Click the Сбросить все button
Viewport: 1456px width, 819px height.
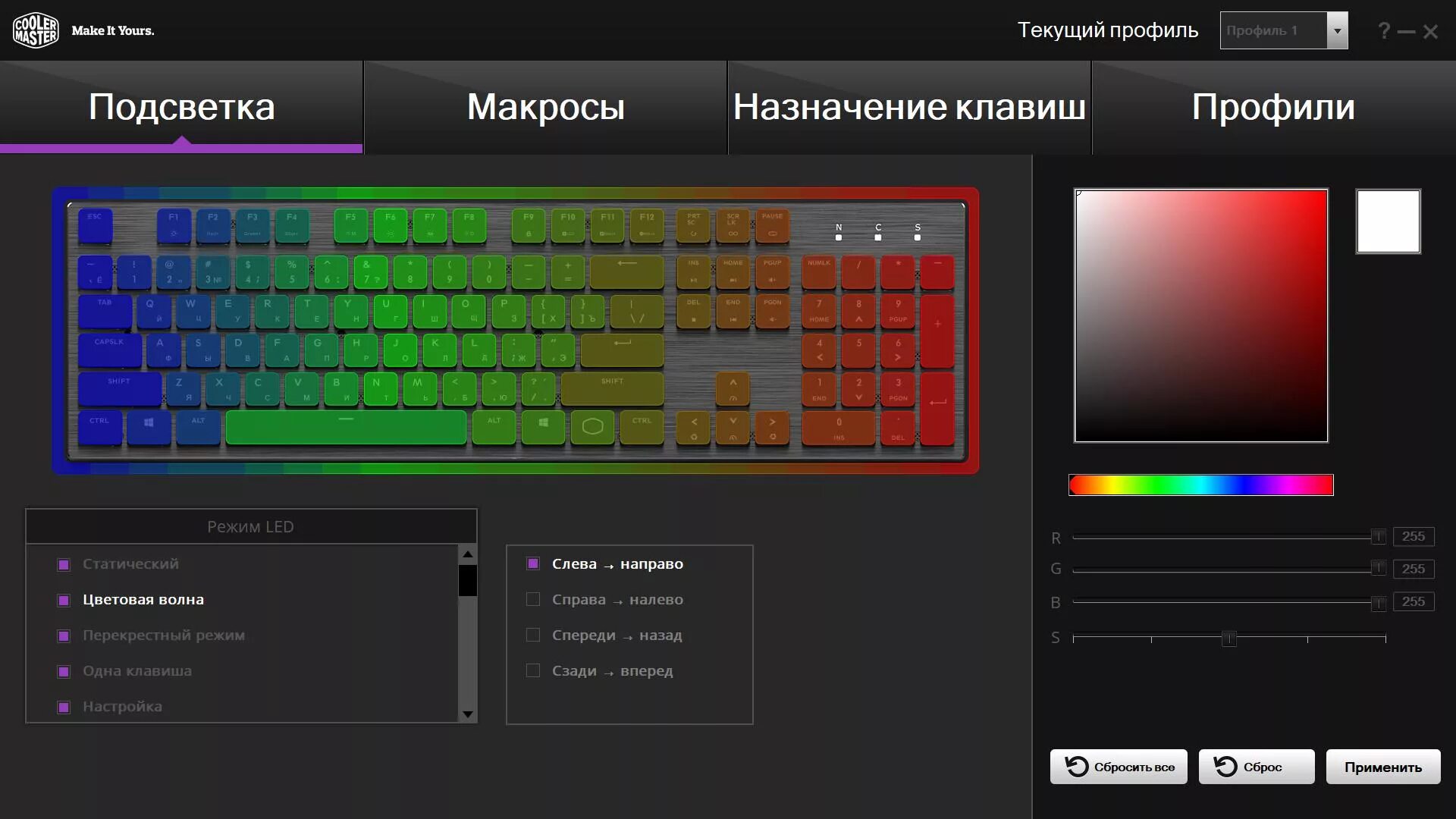1119,767
